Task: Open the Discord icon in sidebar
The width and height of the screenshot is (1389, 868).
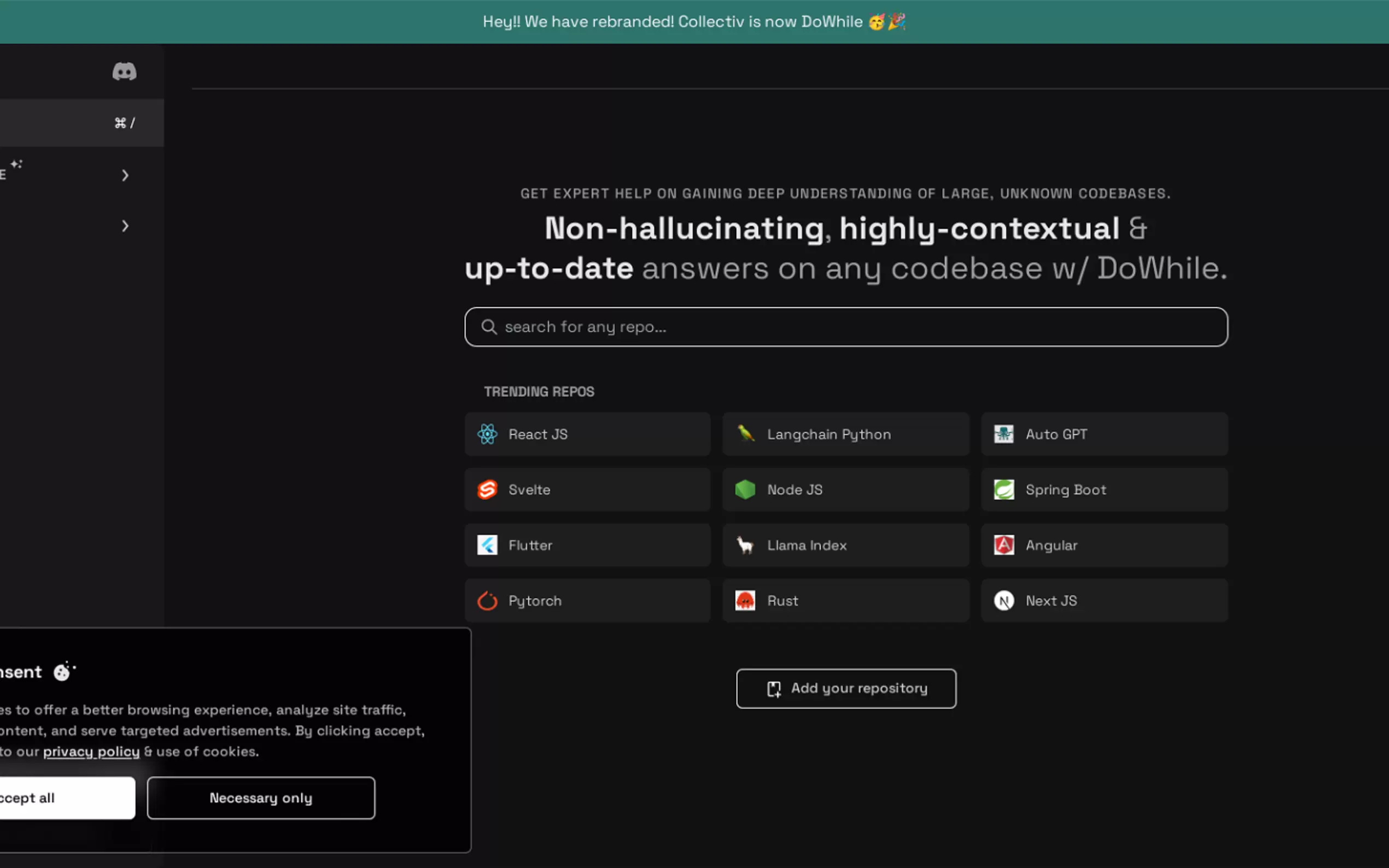Action: coord(124,72)
